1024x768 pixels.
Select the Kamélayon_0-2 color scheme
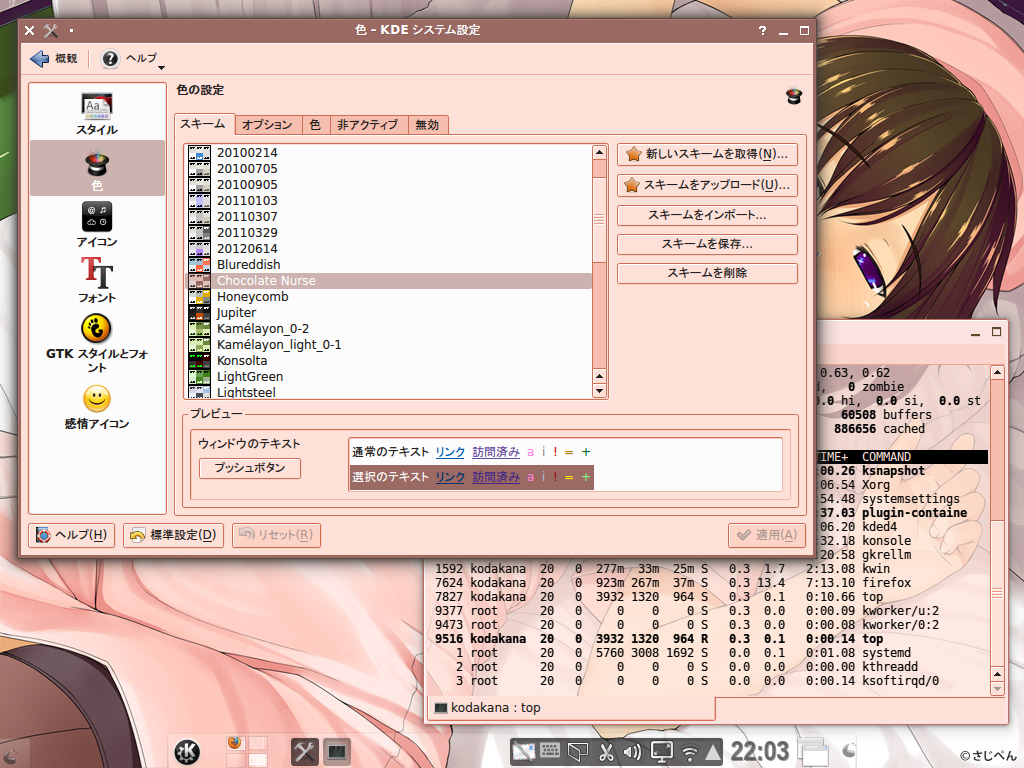tap(389, 328)
